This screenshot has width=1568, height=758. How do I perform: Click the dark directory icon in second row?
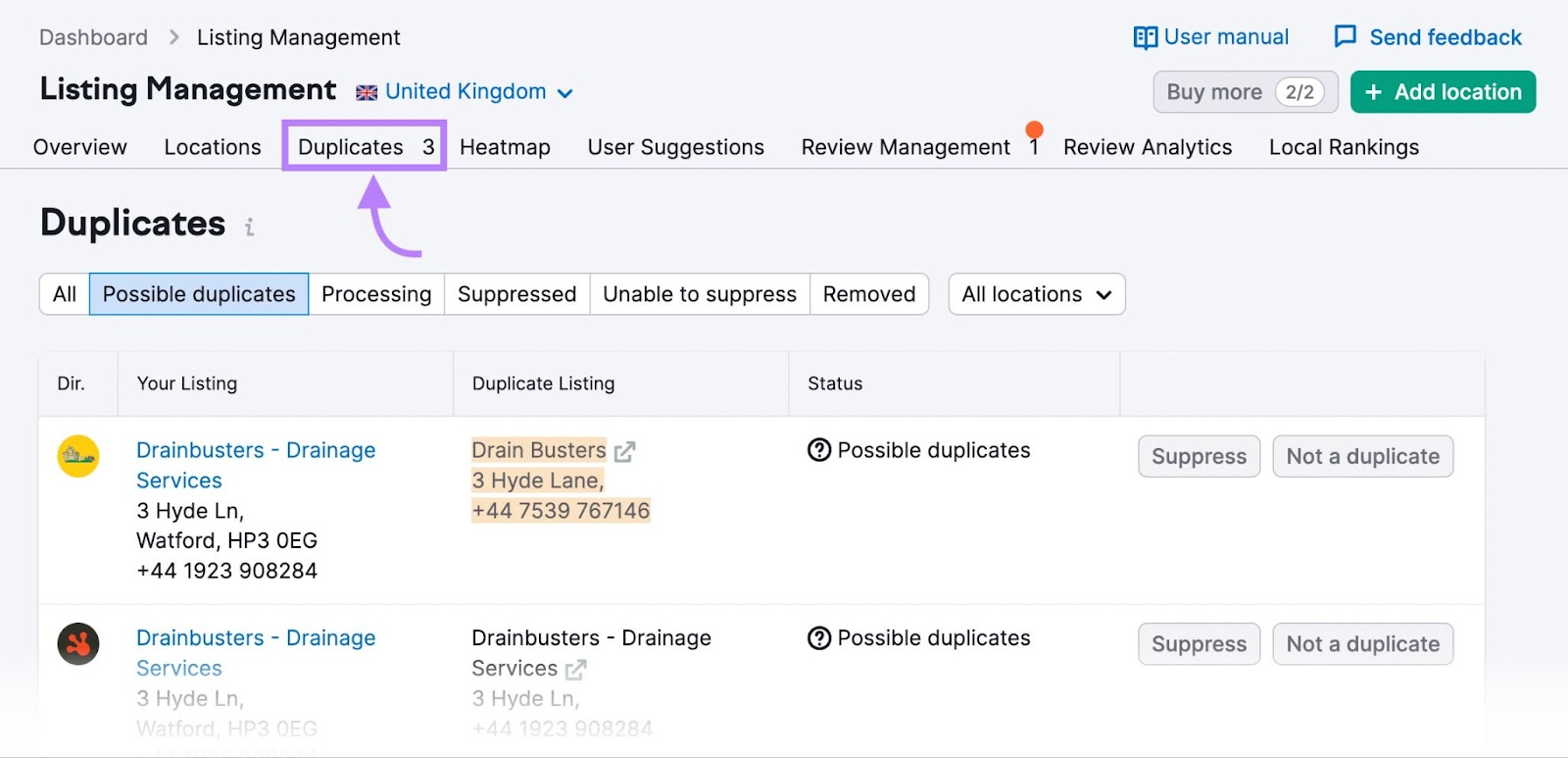(78, 644)
